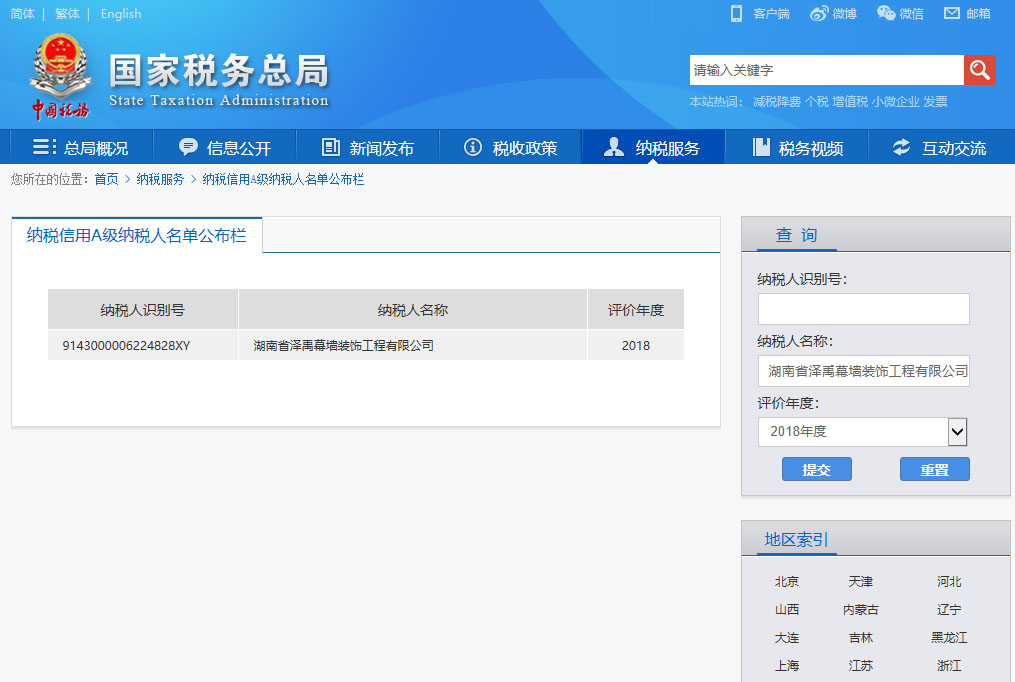1015x682 pixels.
Task: Open the 税收政策 navigation menu
Action: [x=510, y=148]
